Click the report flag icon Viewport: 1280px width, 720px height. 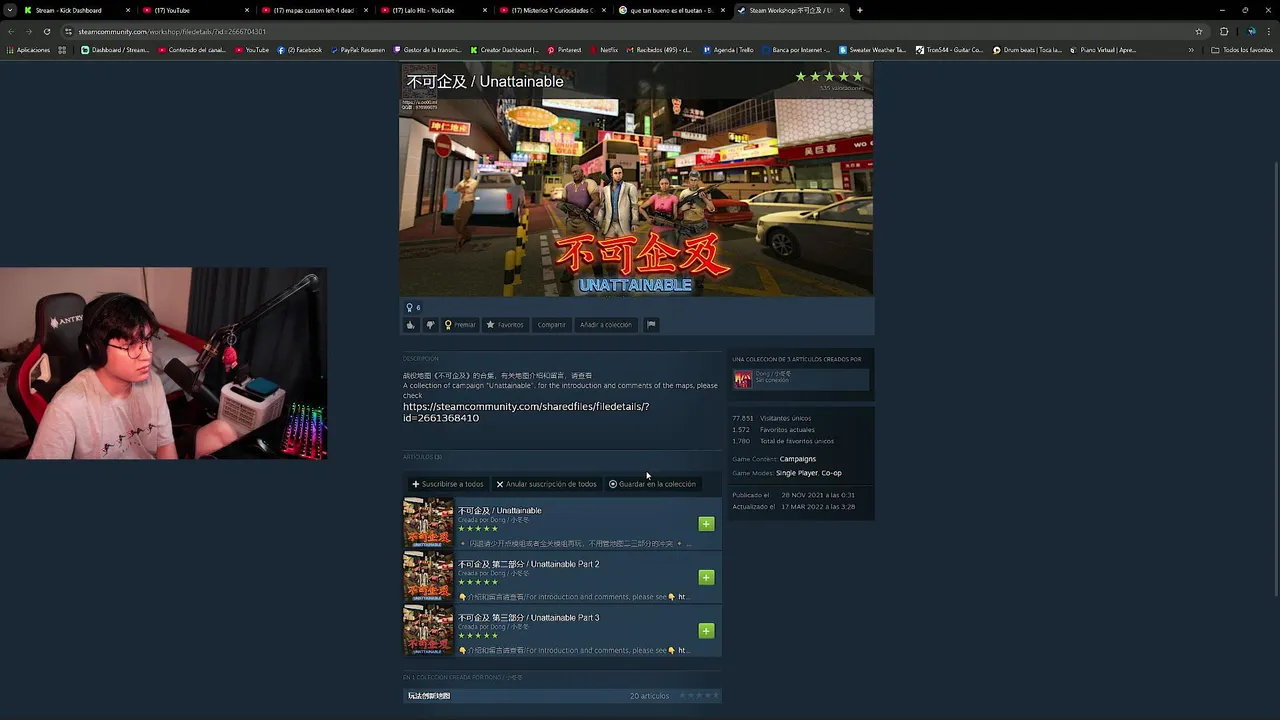pyautogui.click(x=650, y=325)
